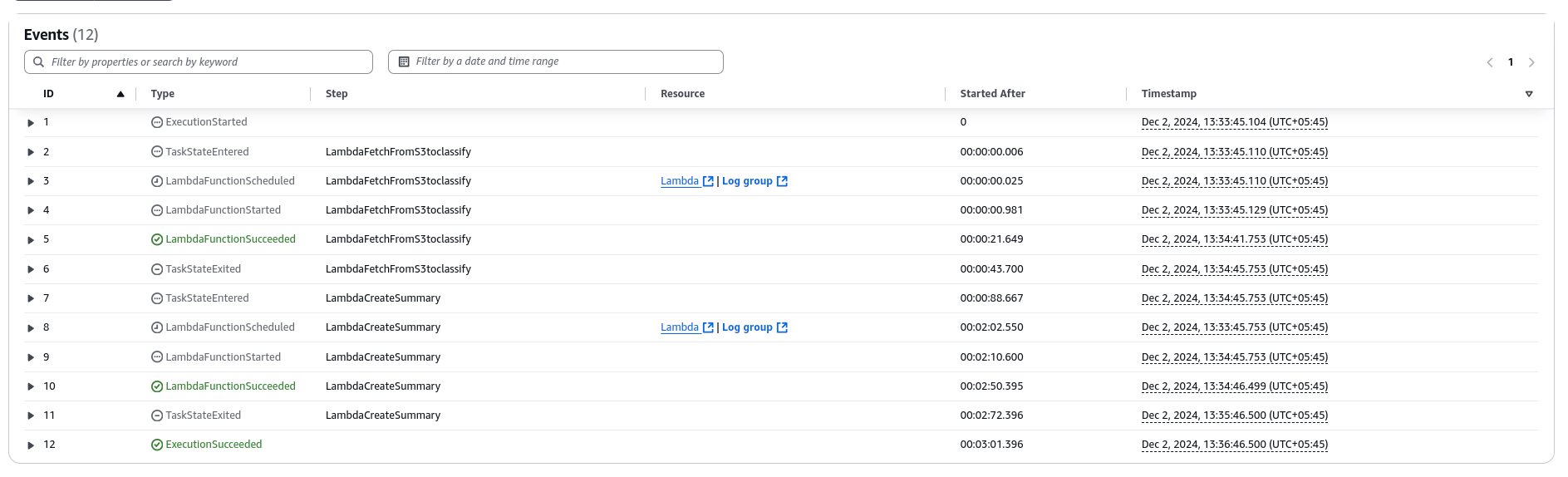The height and width of the screenshot is (477, 1568).
Task: Open Log group link for LambdaCreateSummary
Action: click(x=747, y=327)
